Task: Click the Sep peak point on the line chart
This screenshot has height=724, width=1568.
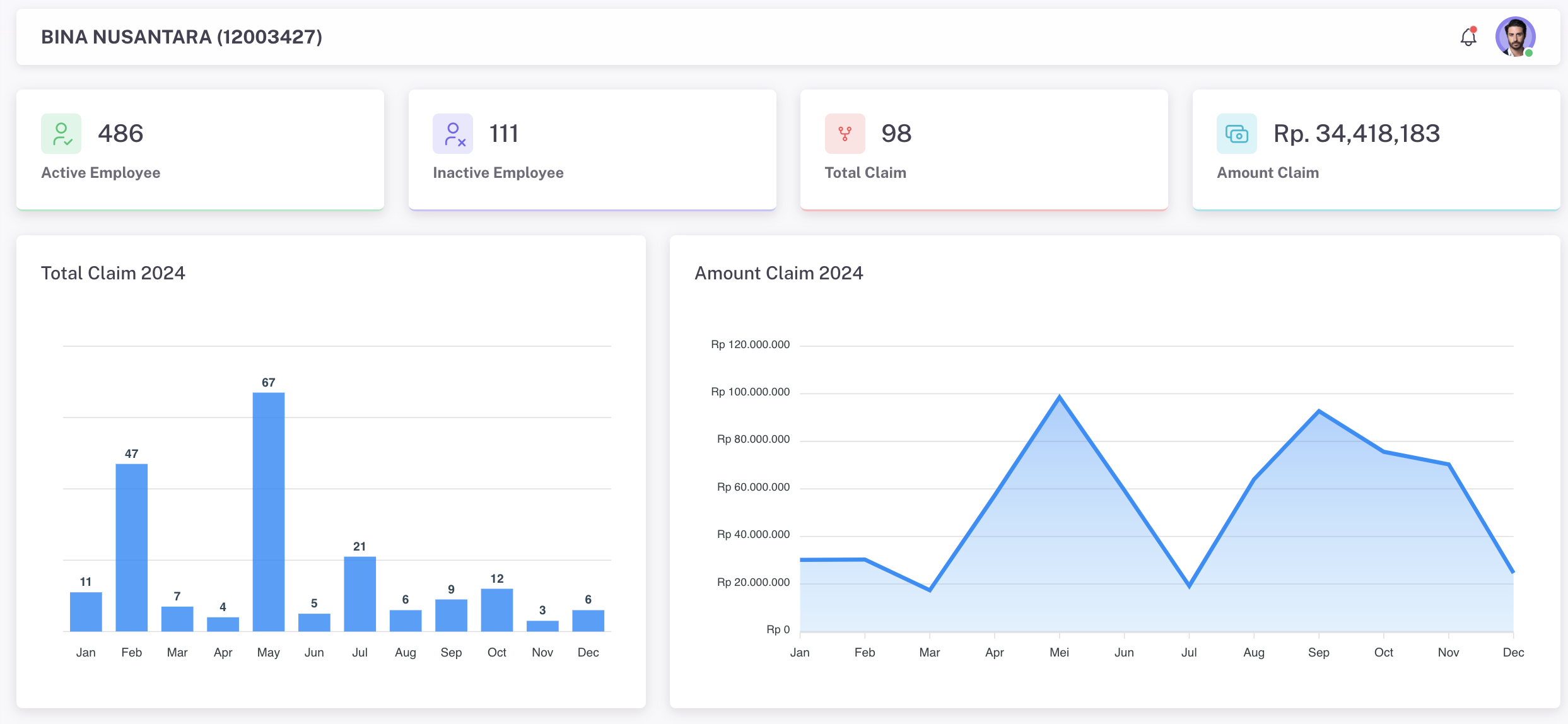Action: coord(1319,411)
